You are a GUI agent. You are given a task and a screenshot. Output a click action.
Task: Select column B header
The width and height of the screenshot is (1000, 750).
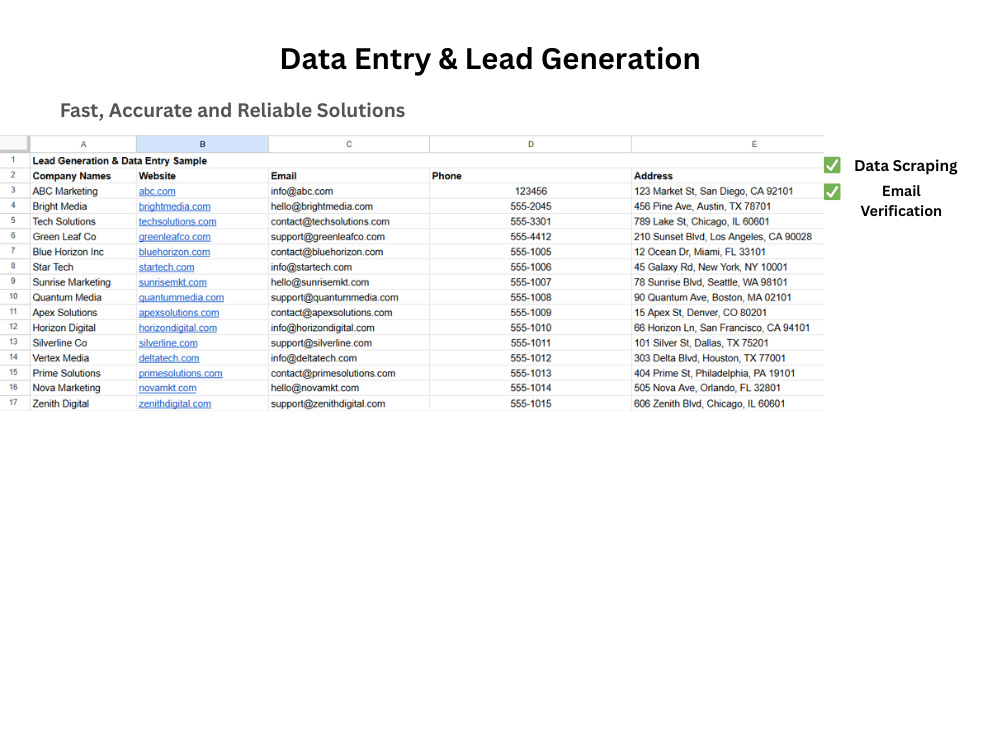click(x=202, y=144)
